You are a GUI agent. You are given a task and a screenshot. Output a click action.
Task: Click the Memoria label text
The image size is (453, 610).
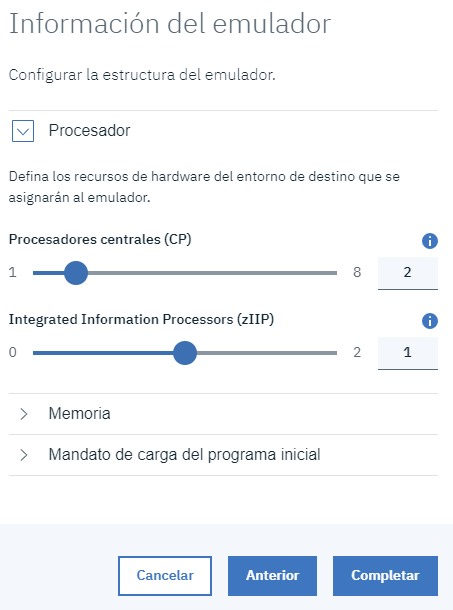pos(79,414)
